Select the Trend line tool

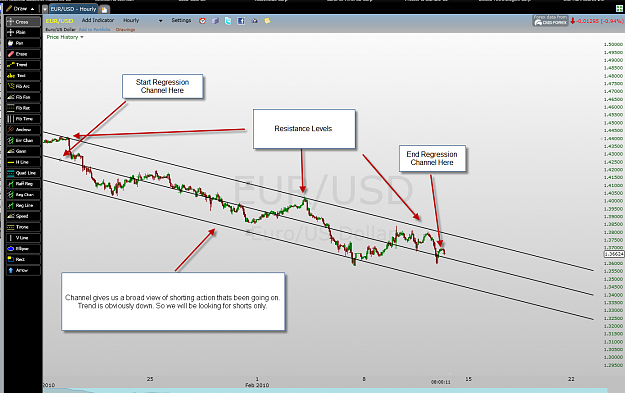23,65
